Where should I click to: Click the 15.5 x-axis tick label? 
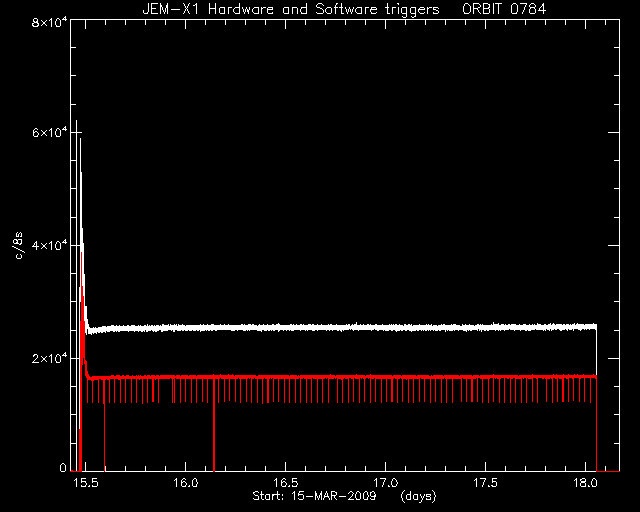pyautogui.click(x=85, y=483)
